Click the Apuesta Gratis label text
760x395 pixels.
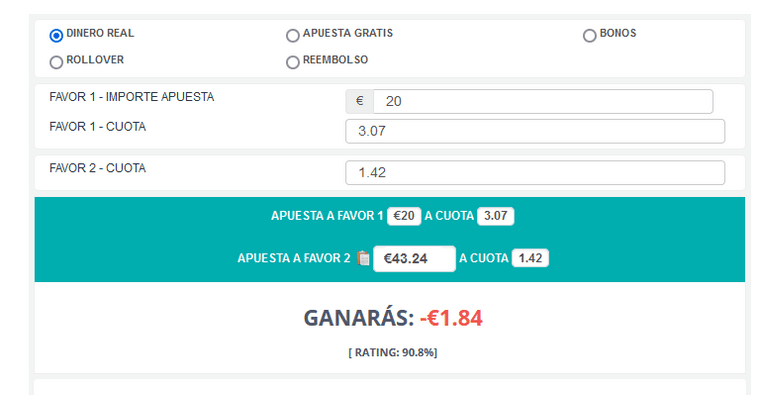[x=348, y=33]
